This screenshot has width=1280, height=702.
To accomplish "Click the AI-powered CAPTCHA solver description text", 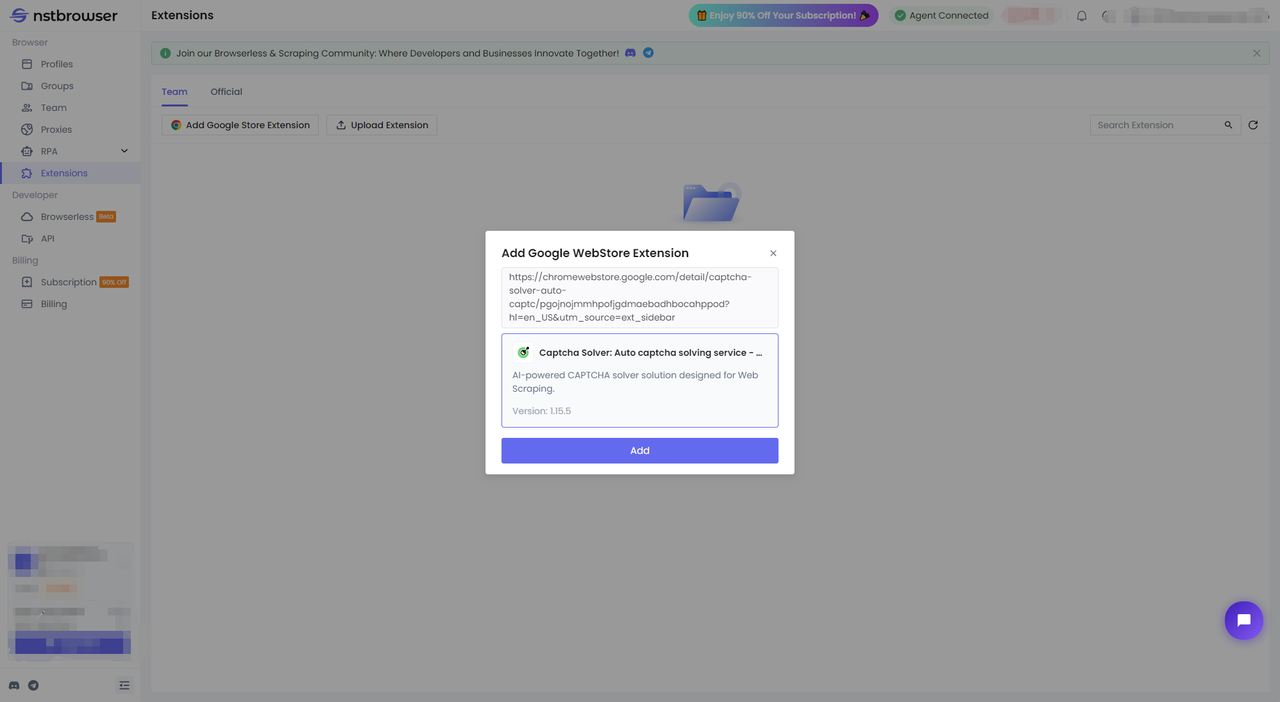I will pyautogui.click(x=635, y=382).
